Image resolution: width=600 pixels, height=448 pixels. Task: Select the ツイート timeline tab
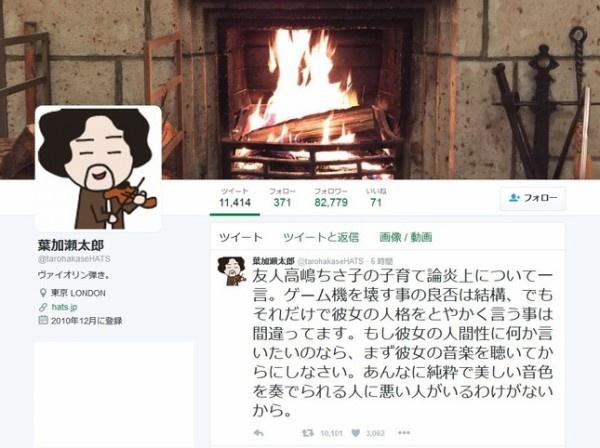click(241, 237)
